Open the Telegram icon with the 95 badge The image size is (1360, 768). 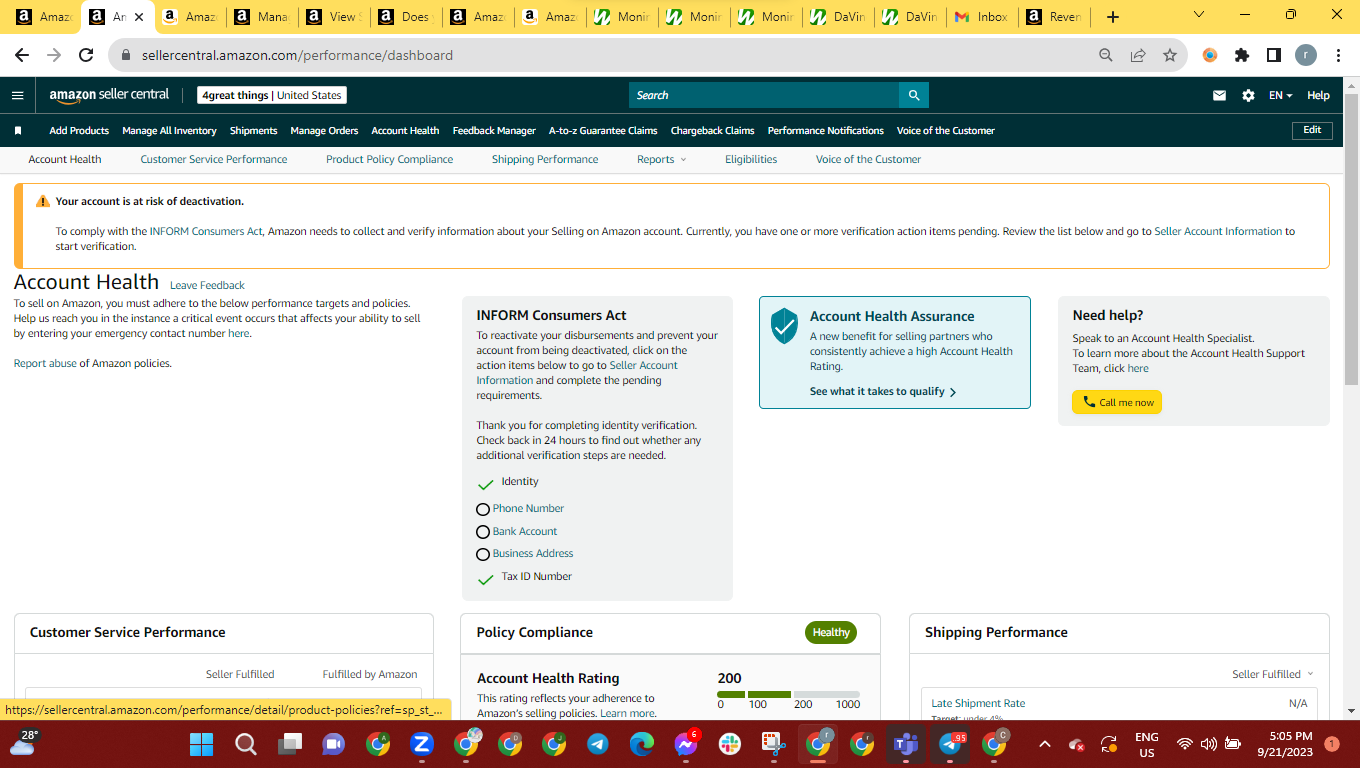(950, 744)
